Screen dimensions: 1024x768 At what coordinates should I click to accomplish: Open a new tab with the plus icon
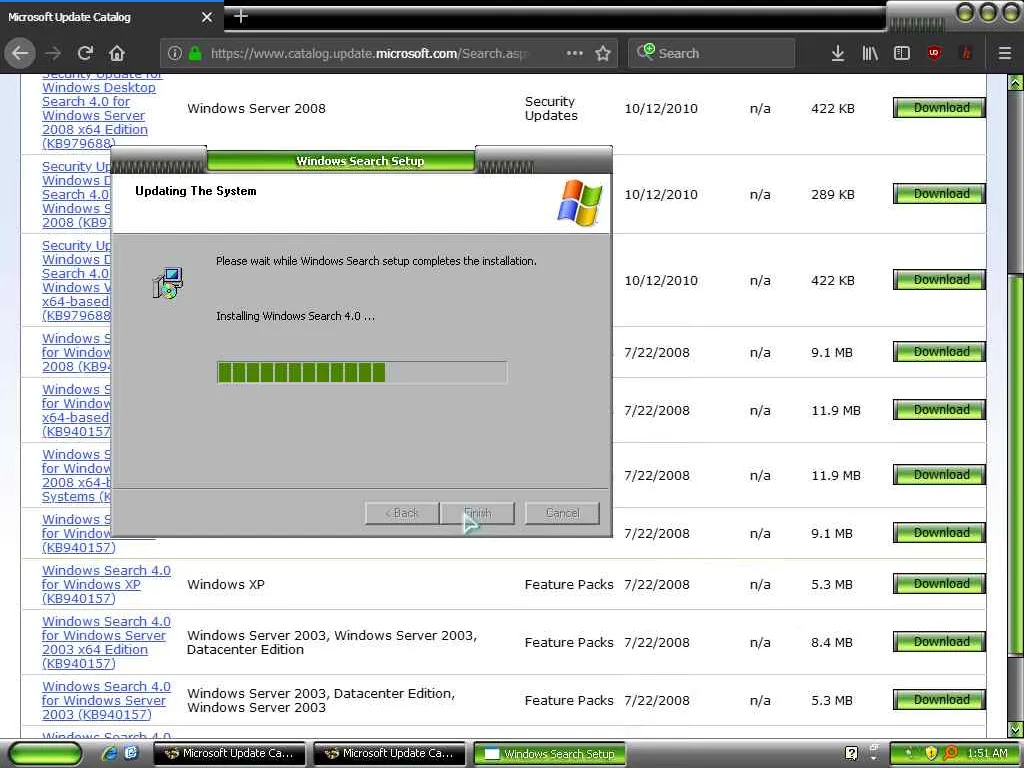[240, 16]
